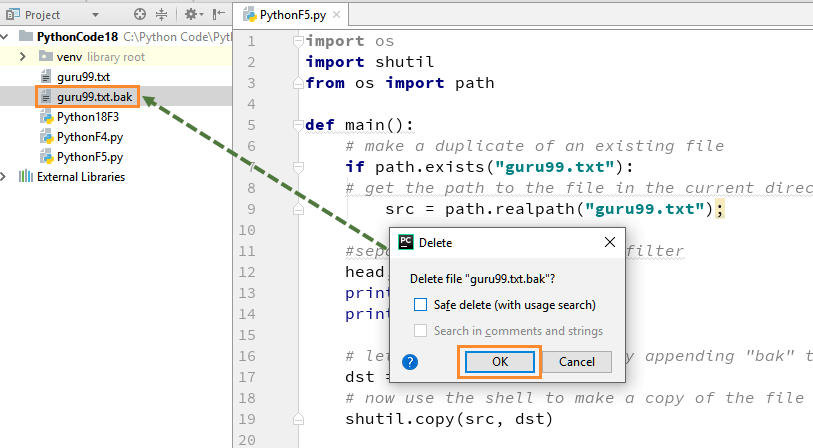Expand the venv library root folder
Screen dimensions: 813x448
pyautogui.click(x=22, y=57)
